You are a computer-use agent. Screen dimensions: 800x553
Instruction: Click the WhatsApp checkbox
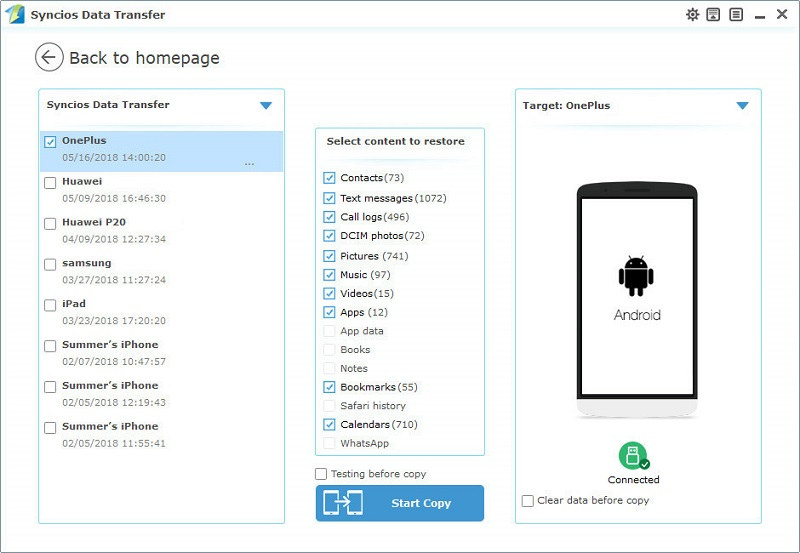pyautogui.click(x=329, y=443)
